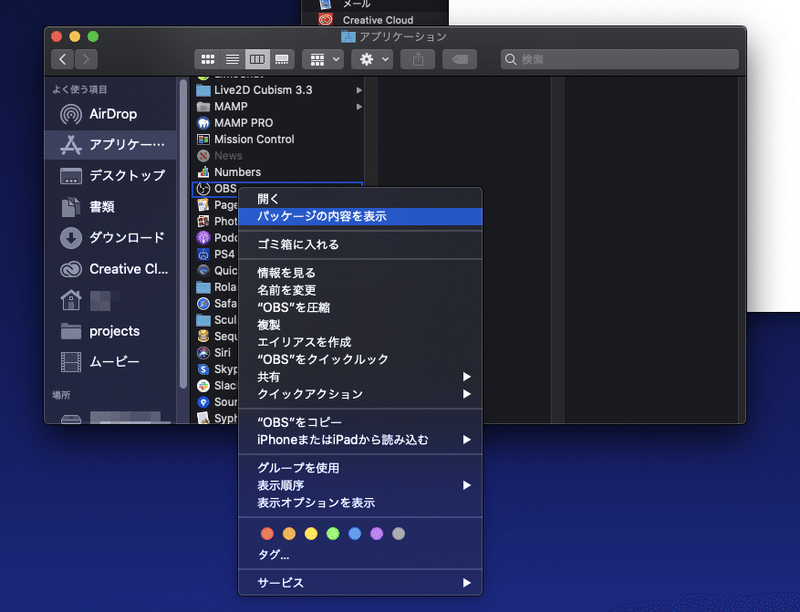Apply the orange tag color
800x612 pixels.
[289, 534]
